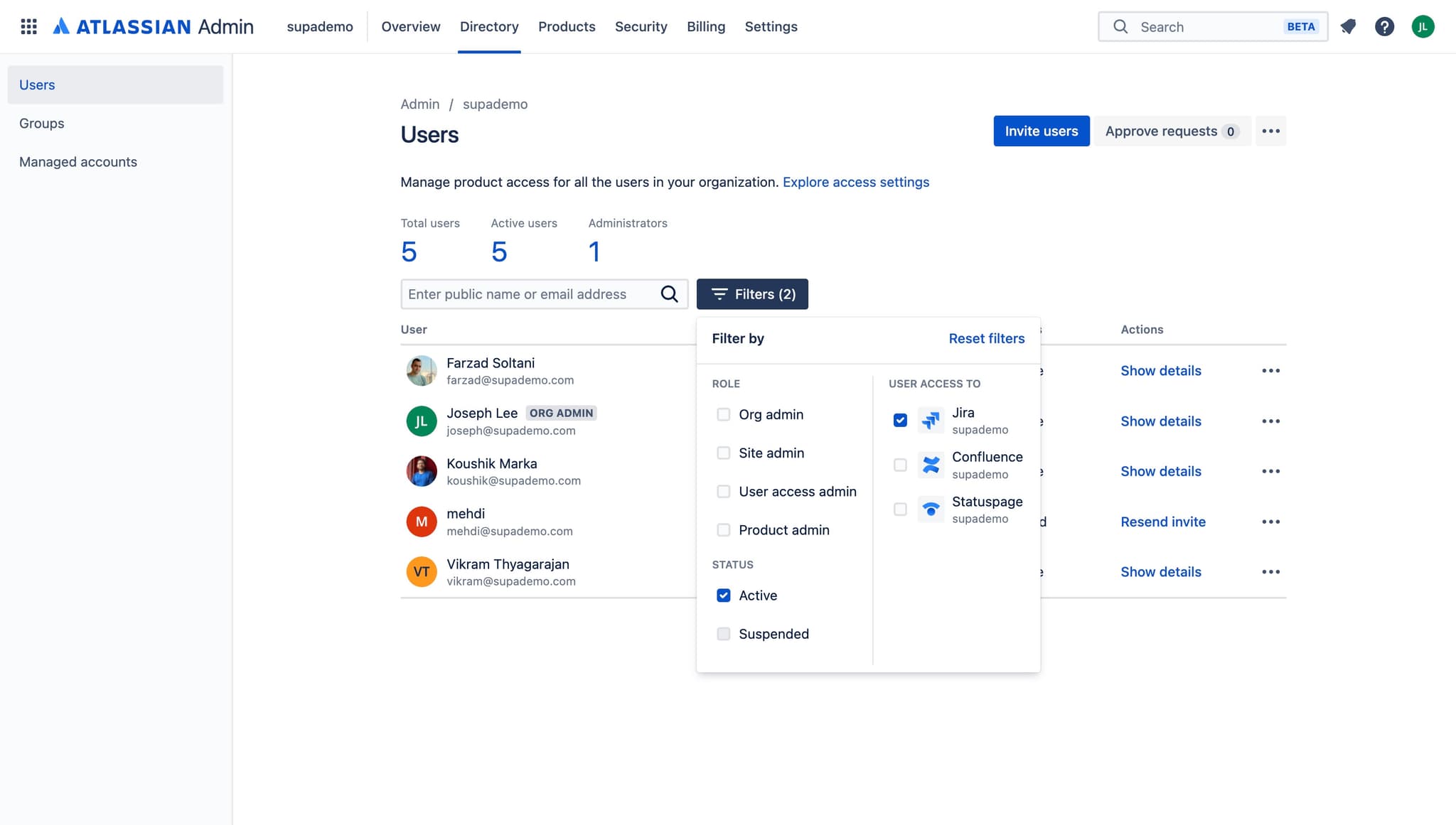The width and height of the screenshot is (1456, 825).
Task: Uncheck the Jira access filter
Action: coord(899,420)
